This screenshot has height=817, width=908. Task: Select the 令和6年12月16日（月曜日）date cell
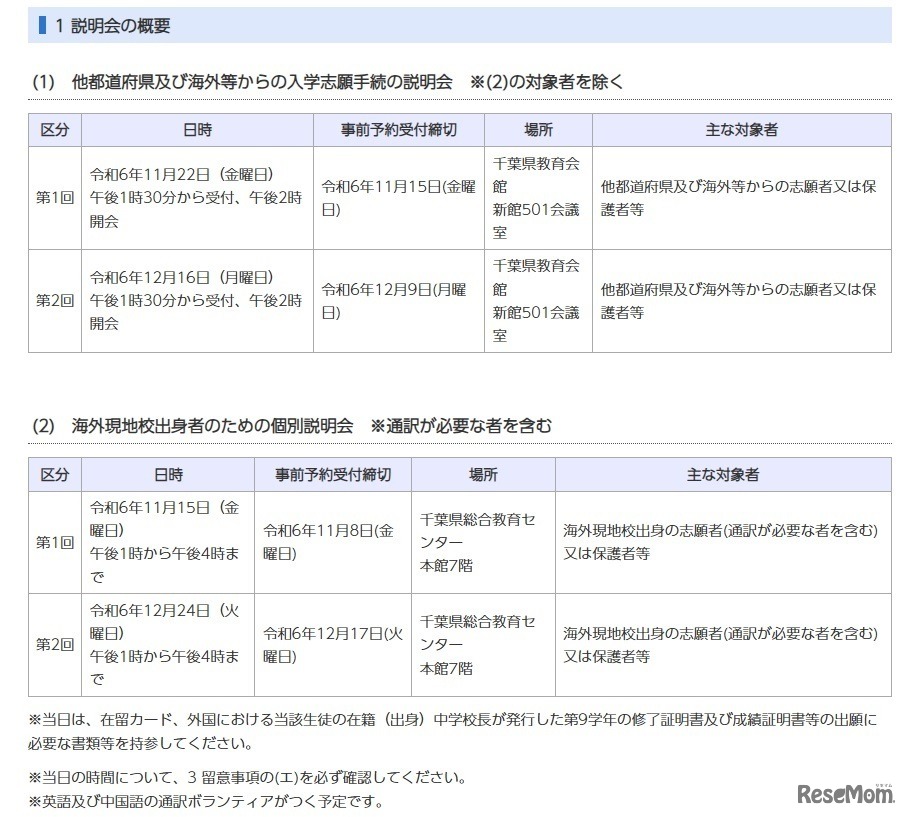197,300
